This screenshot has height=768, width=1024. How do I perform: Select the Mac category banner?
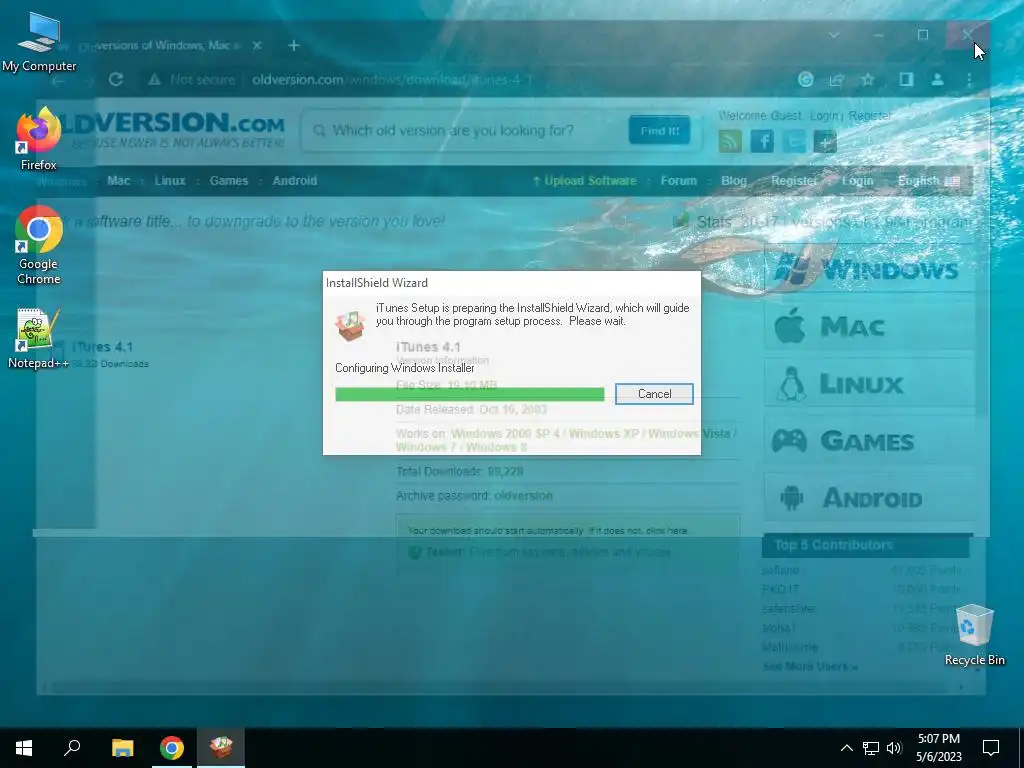pyautogui.click(x=869, y=325)
